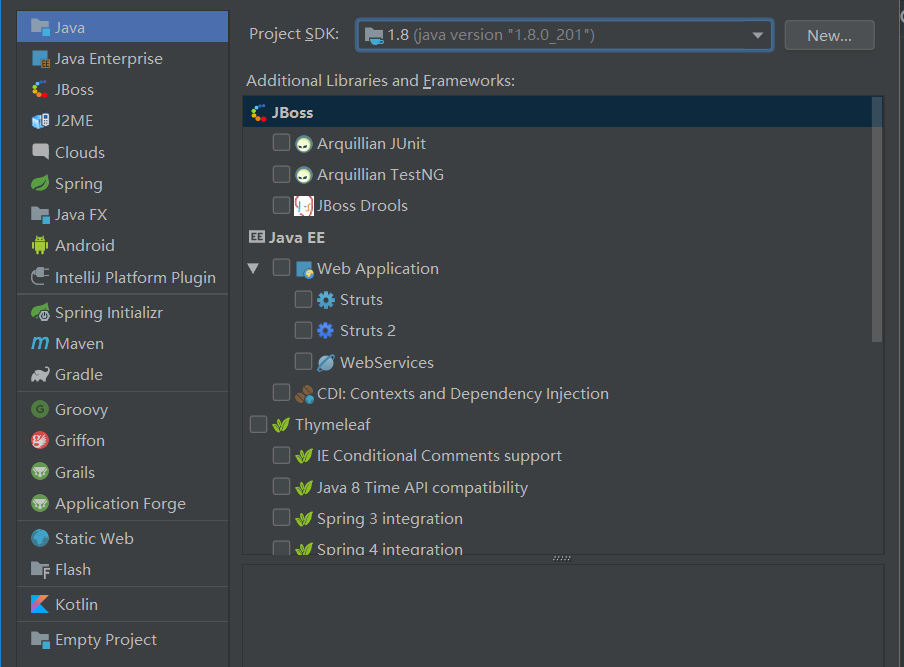Collapse the Web Application tree node
This screenshot has height=667, width=904.
coord(253,268)
